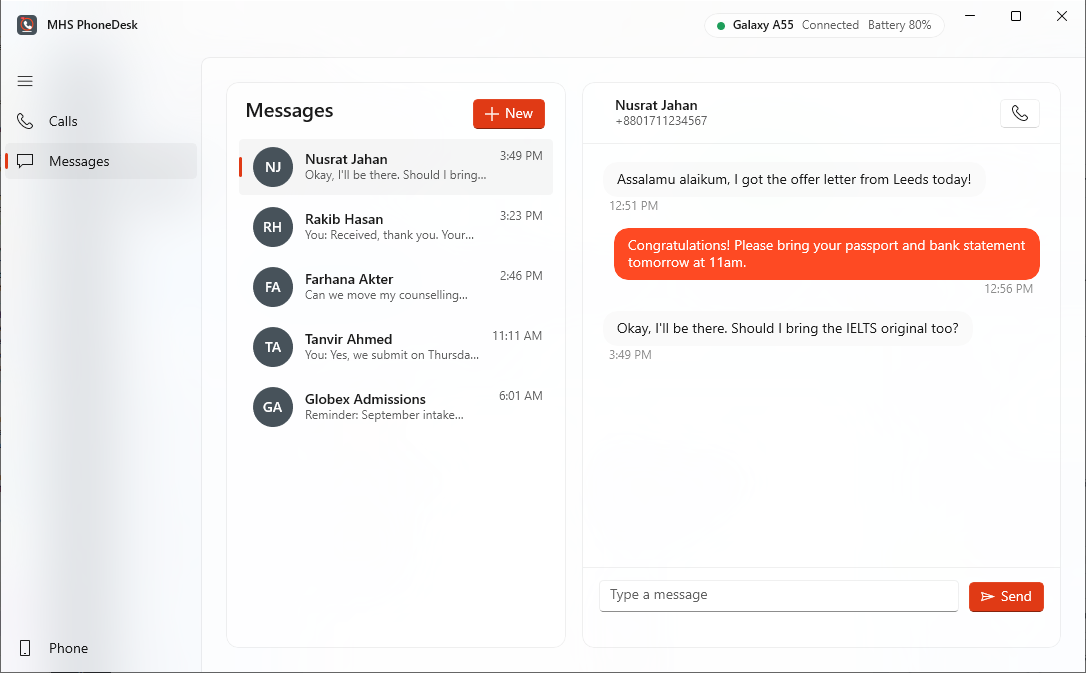Click the RH avatar circle
Screen dimensions: 1086x673
click(273, 227)
